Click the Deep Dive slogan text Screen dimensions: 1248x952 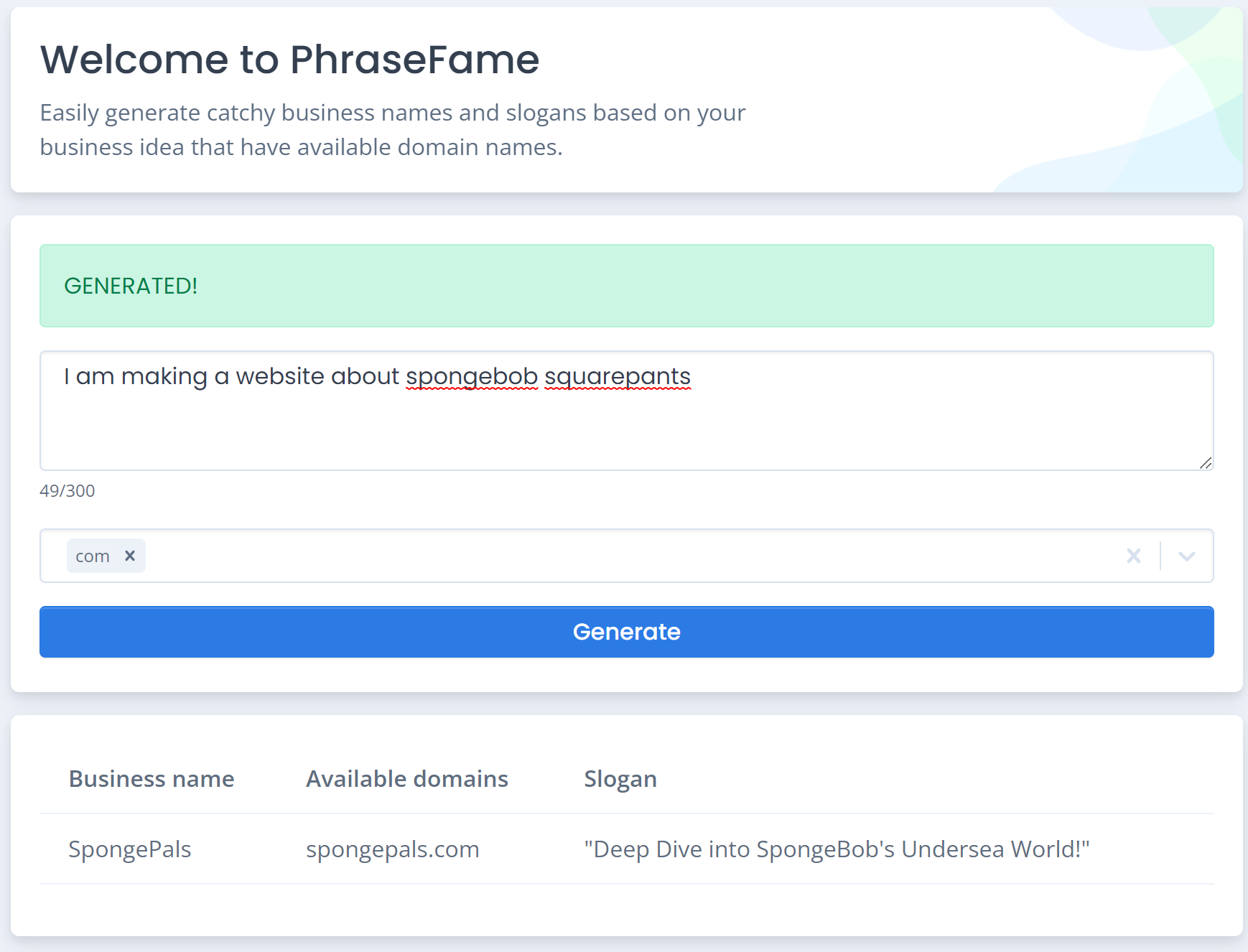837,849
